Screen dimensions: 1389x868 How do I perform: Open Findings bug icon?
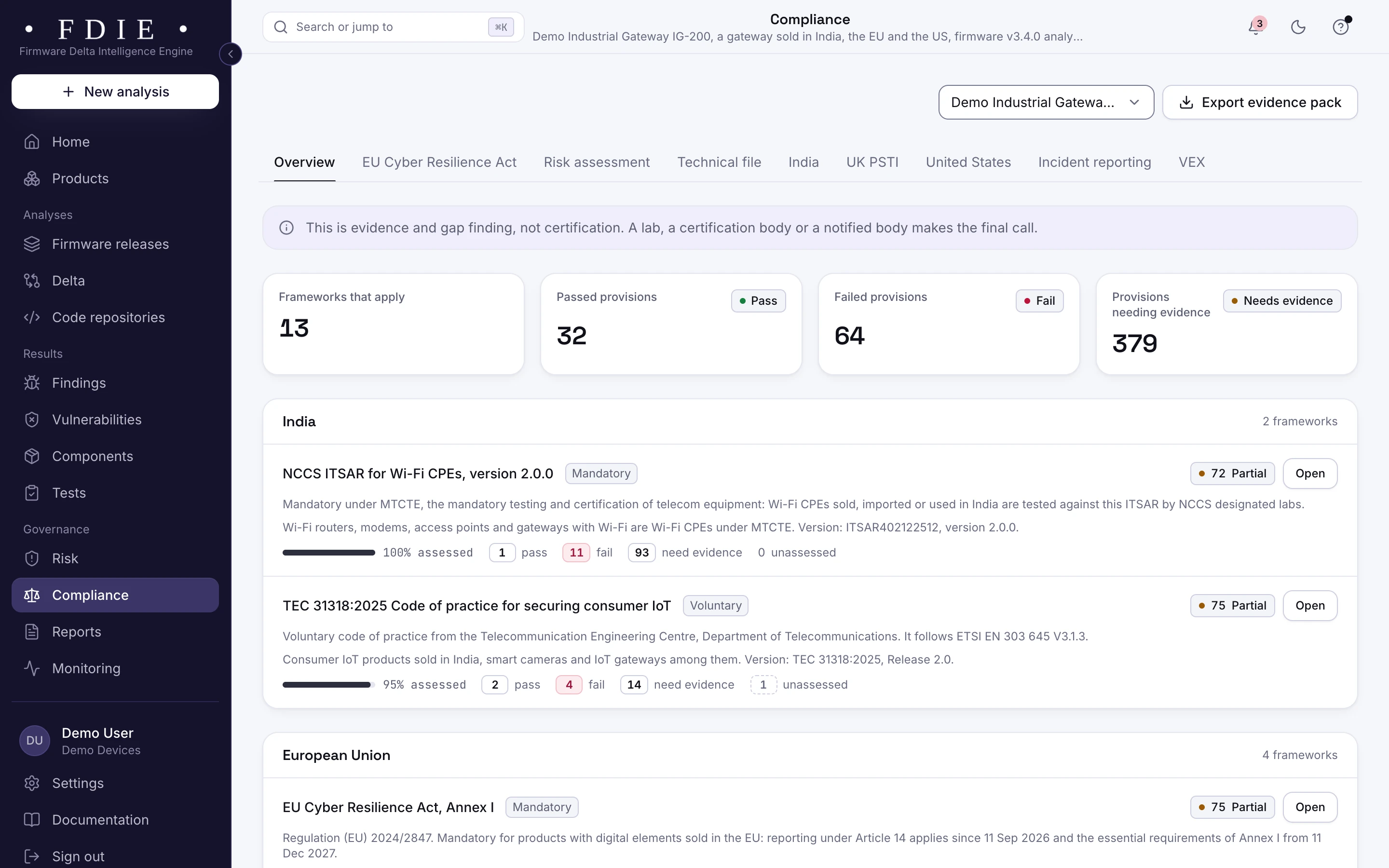(x=32, y=383)
